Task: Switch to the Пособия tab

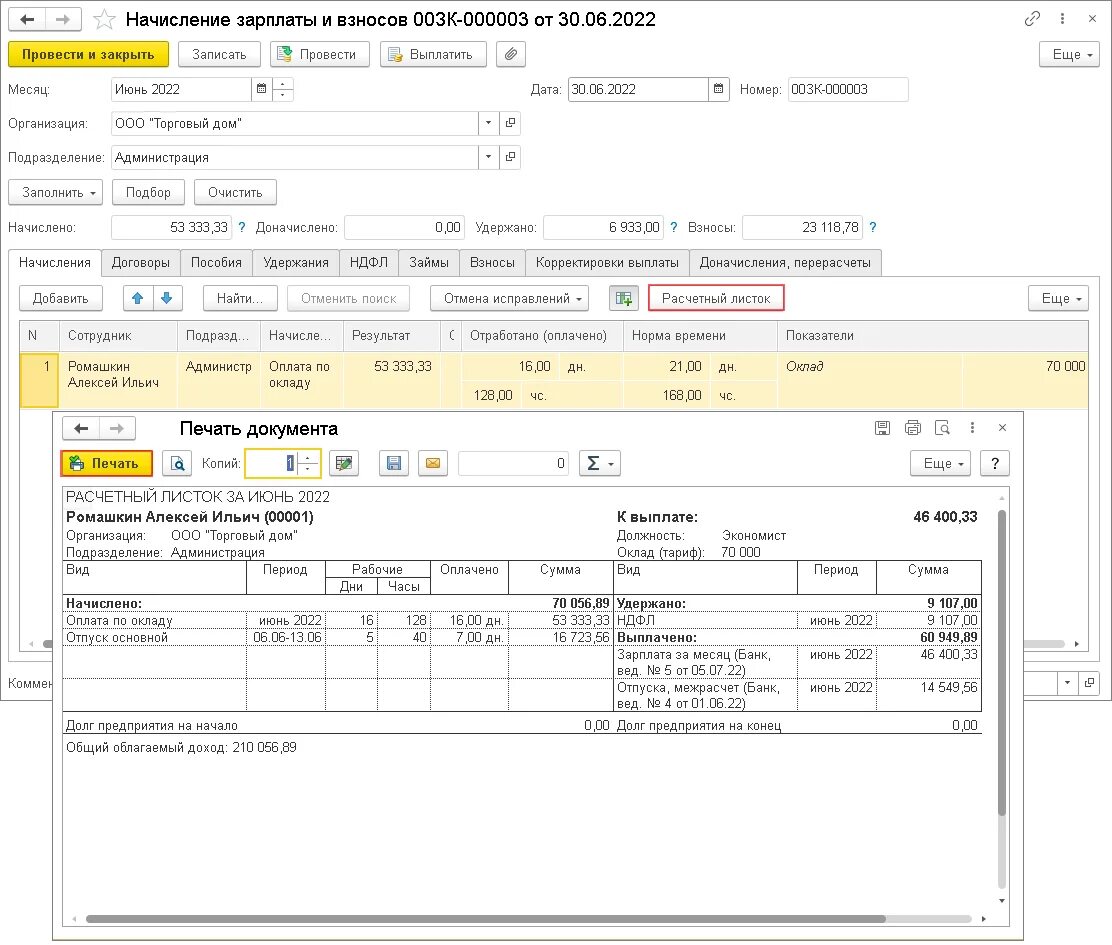Action: click(216, 262)
